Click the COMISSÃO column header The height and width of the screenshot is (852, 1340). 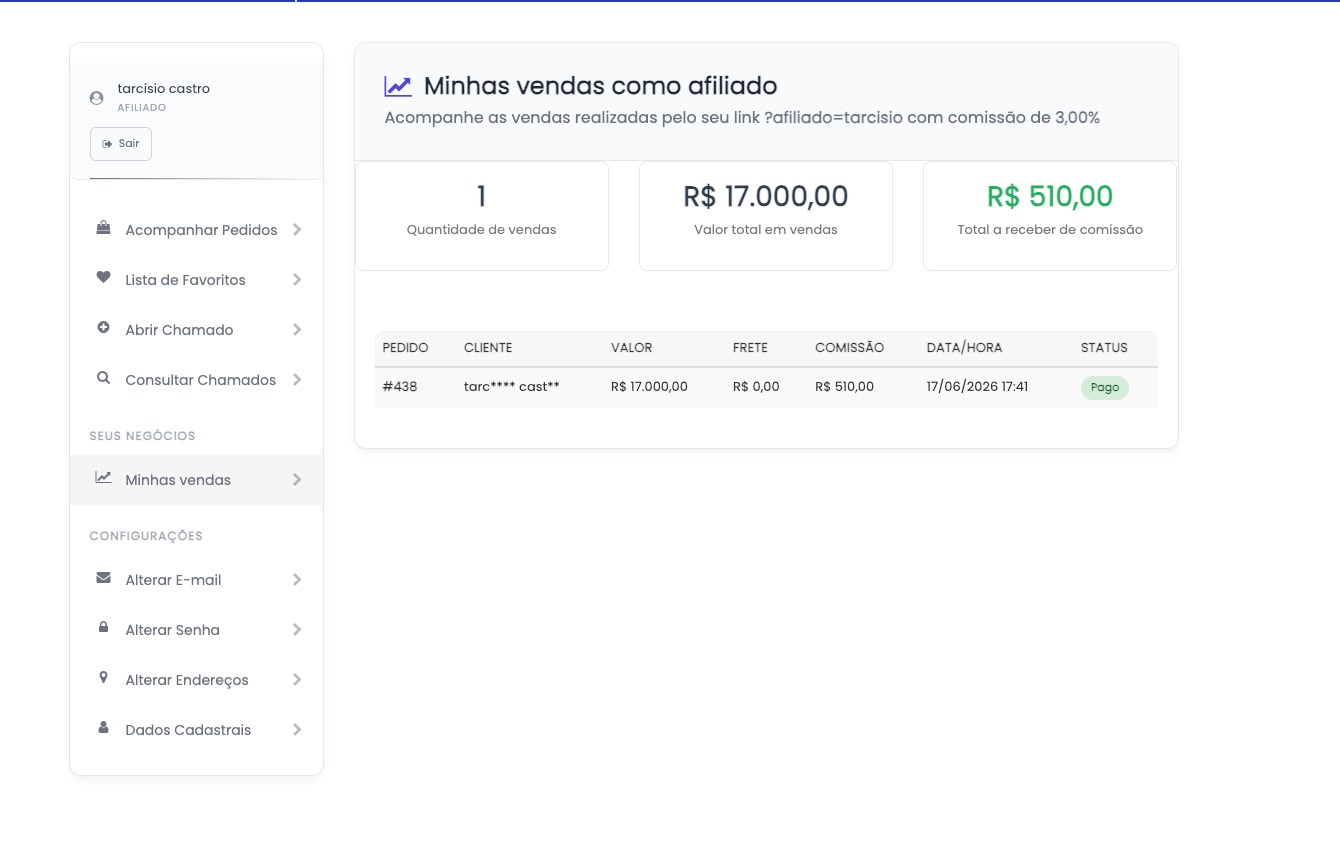(849, 348)
